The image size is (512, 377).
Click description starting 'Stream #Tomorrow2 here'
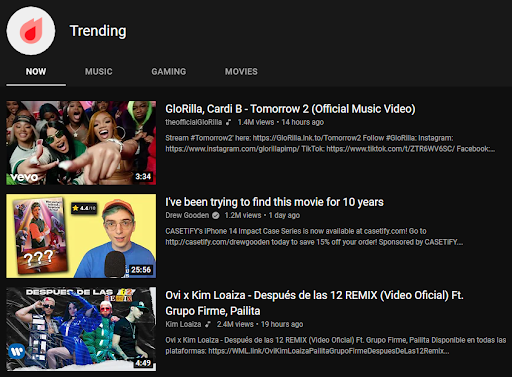(330, 143)
